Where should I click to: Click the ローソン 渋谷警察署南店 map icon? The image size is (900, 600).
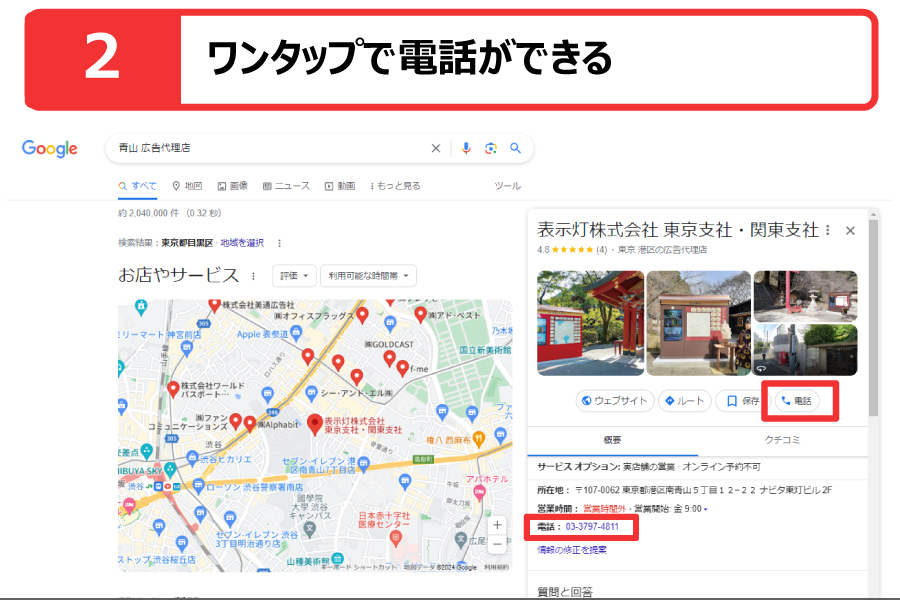[x=199, y=486]
